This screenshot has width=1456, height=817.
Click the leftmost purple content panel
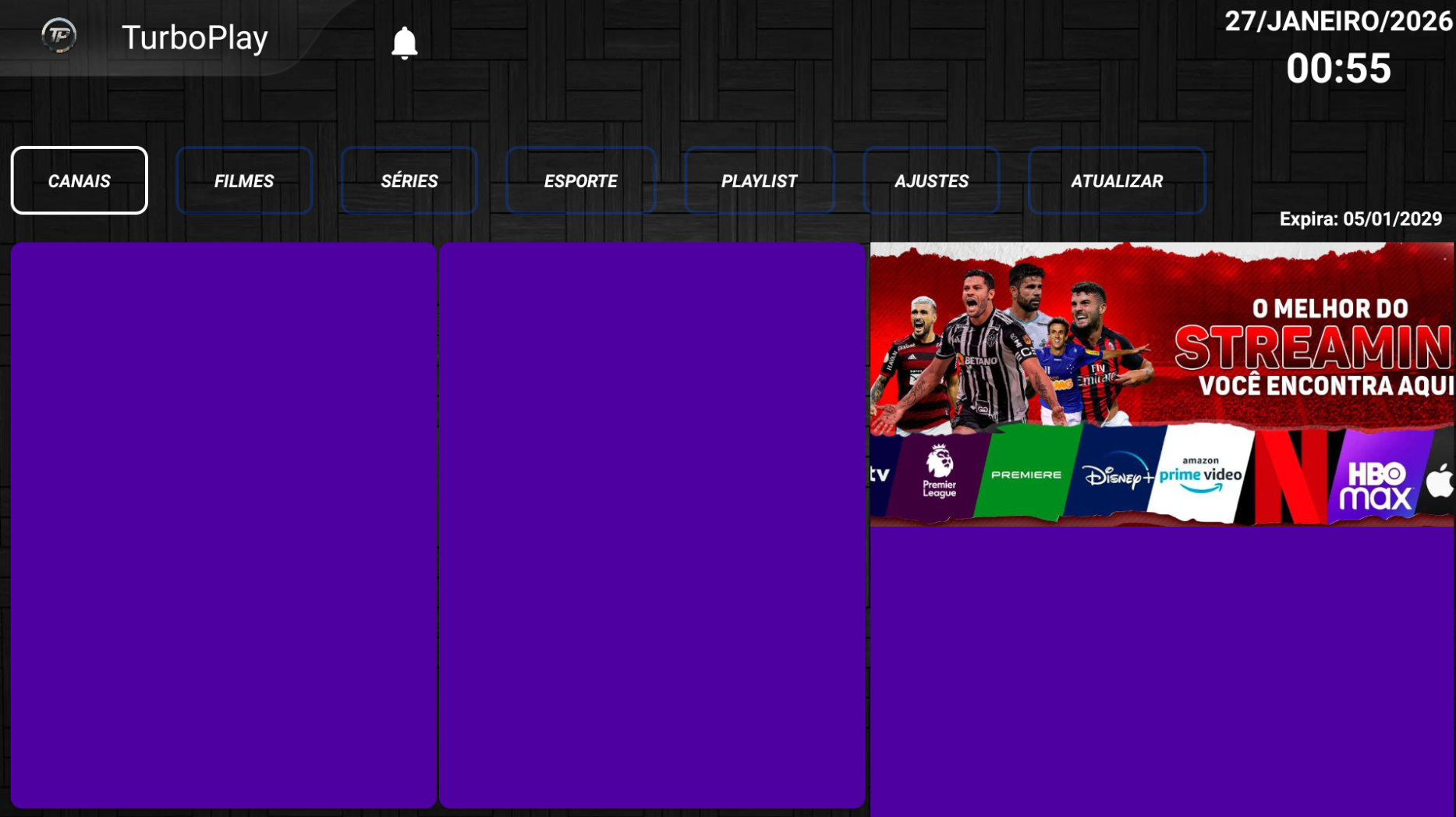(x=224, y=524)
